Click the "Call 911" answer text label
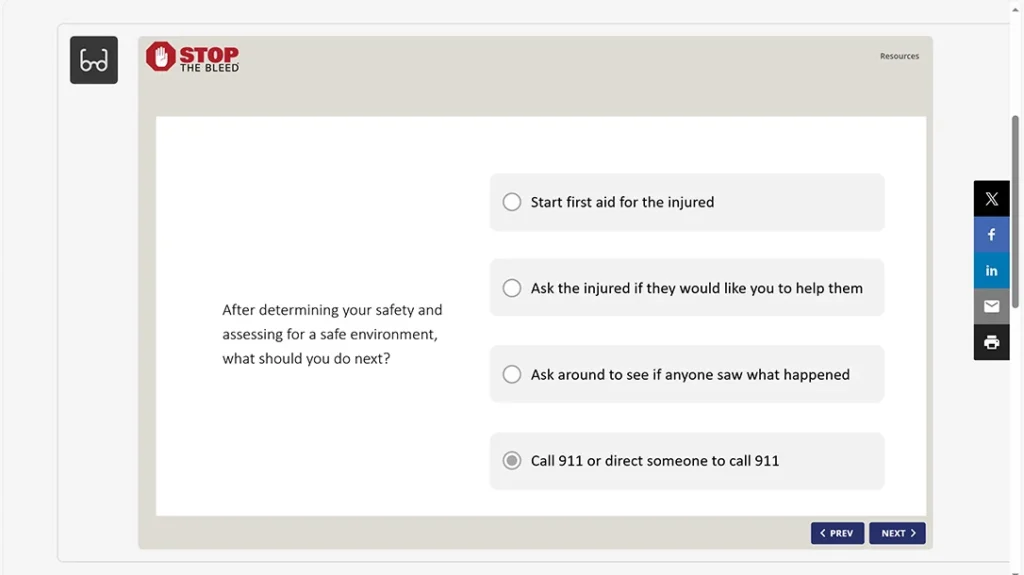The image size is (1024, 575). [654, 461]
